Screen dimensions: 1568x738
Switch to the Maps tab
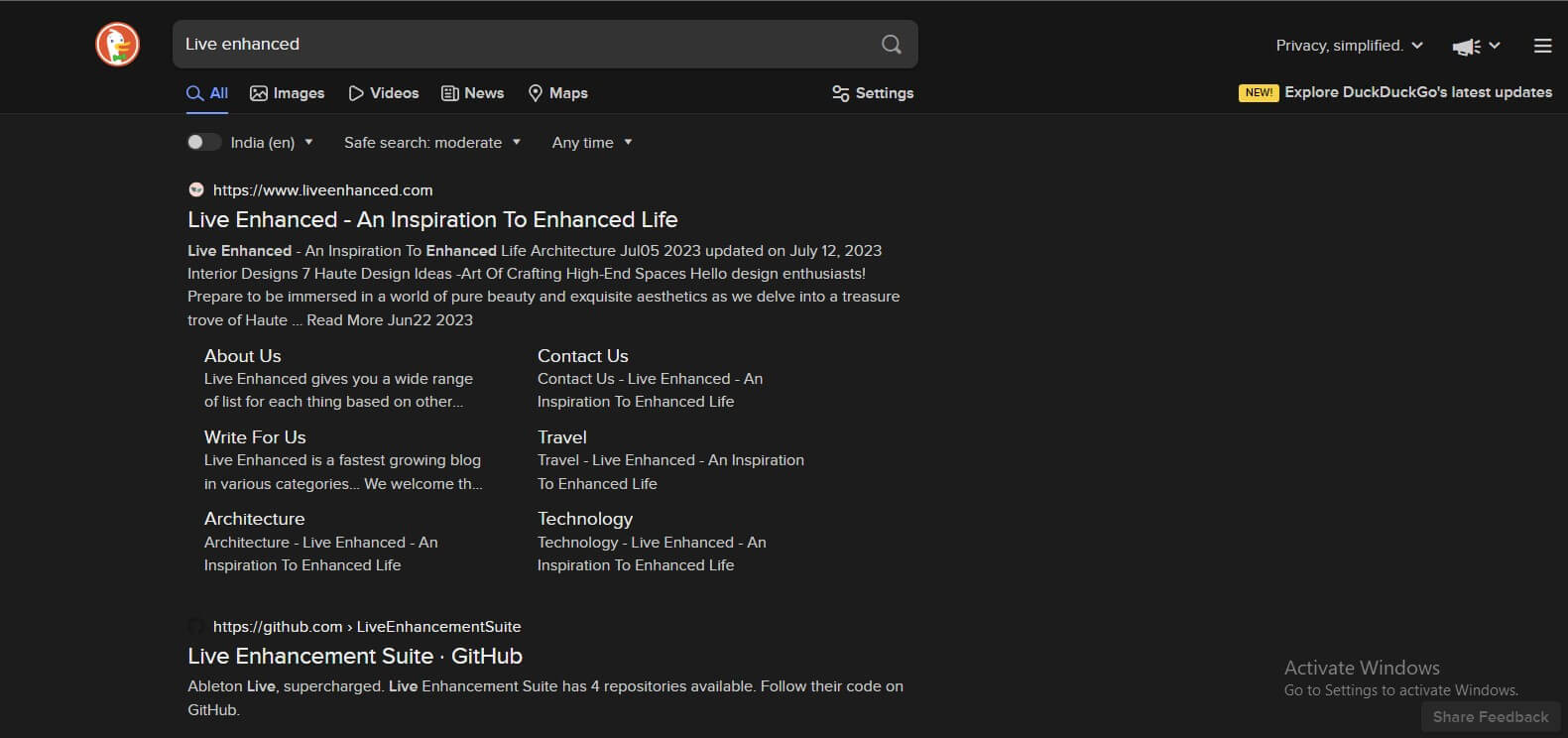(x=558, y=93)
